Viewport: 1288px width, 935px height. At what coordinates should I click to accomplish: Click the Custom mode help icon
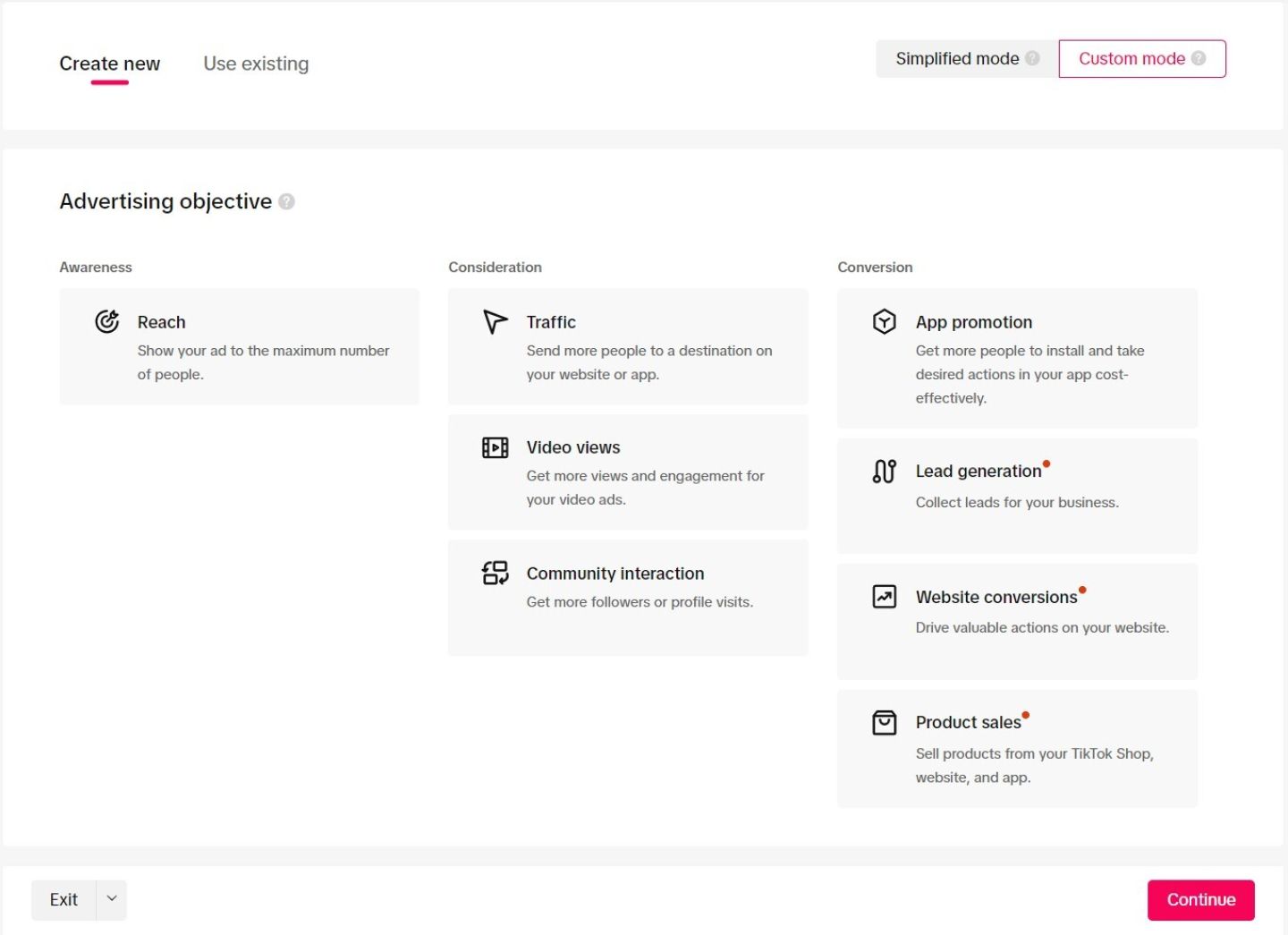[1199, 58]
